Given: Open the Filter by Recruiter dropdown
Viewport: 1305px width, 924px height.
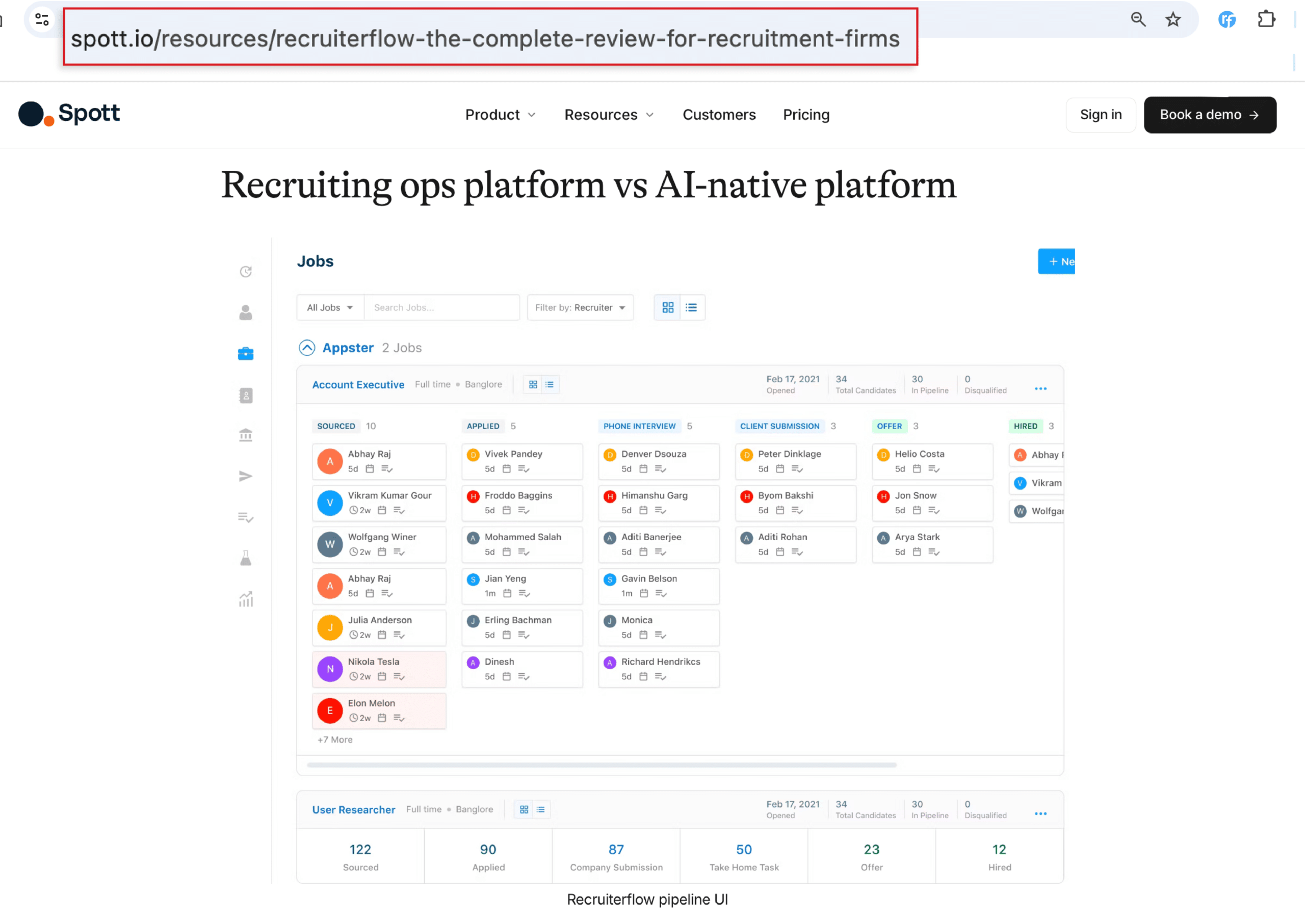Looking at the screenshot, I should tap(580, 307).
